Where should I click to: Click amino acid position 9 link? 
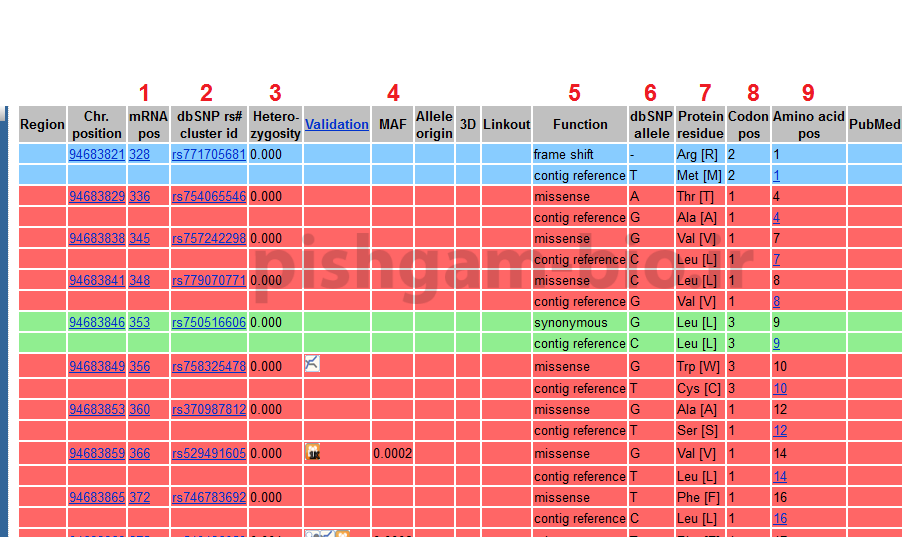pyautogui.click(x=776, y=344)
